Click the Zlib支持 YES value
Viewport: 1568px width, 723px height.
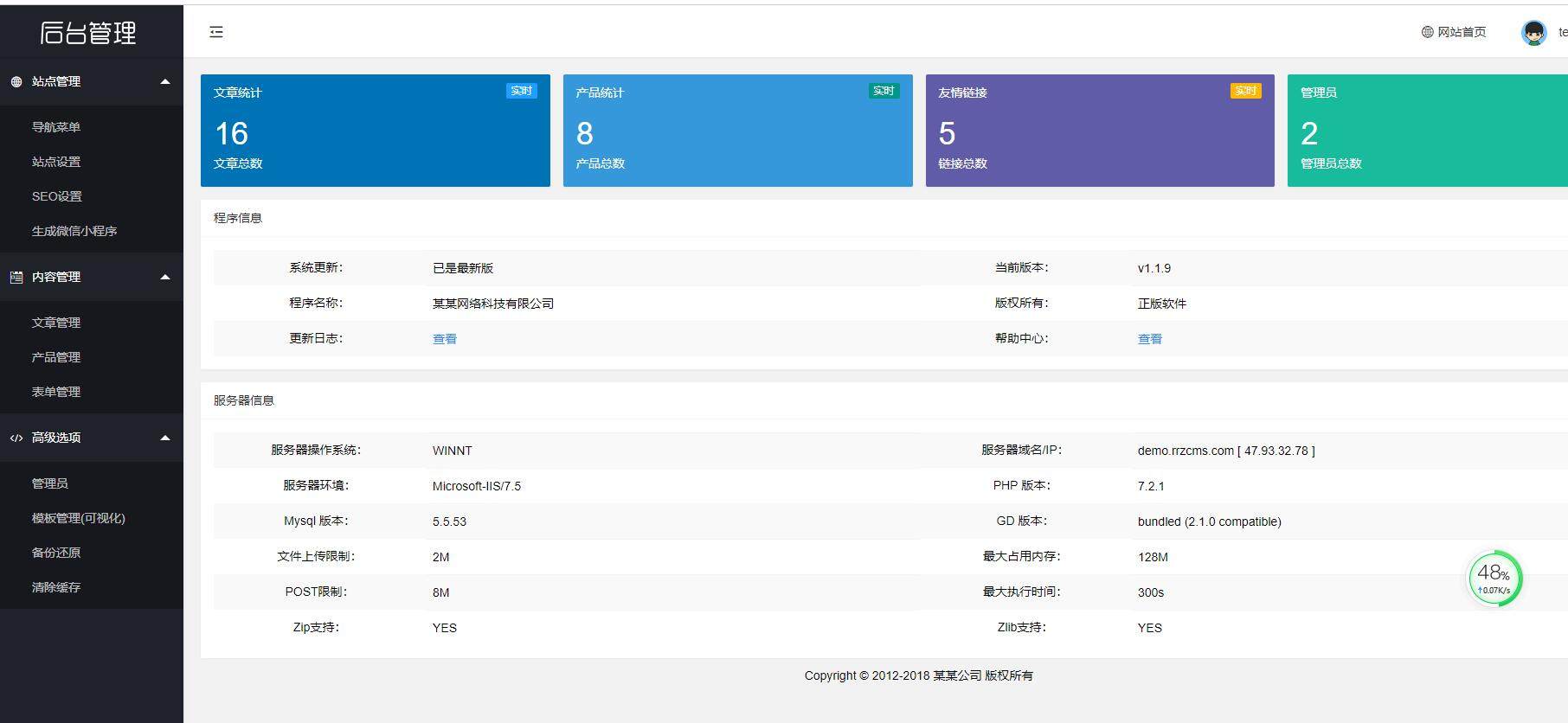point(1150,628)
